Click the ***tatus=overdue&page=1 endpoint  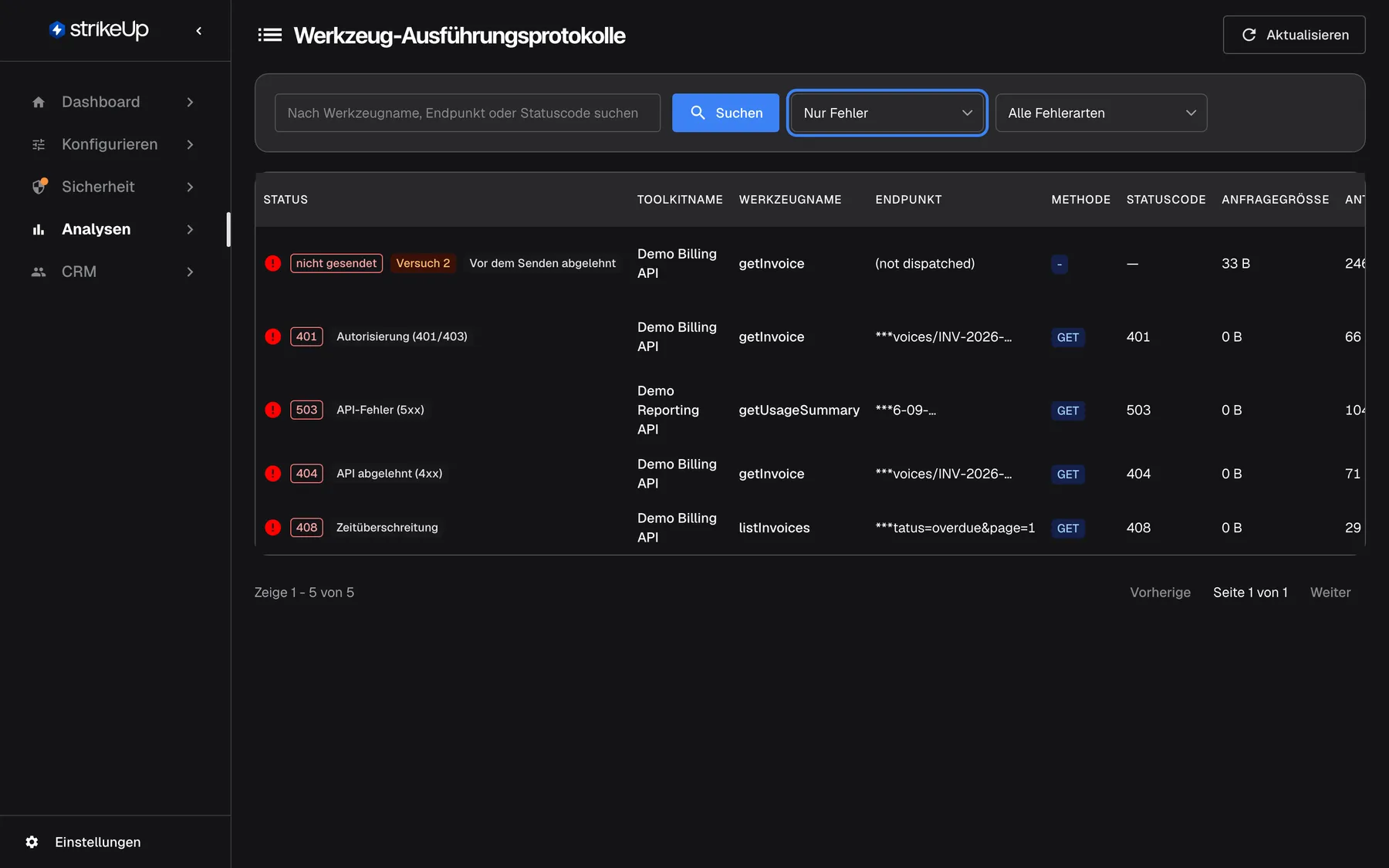[x=955, y=528]
